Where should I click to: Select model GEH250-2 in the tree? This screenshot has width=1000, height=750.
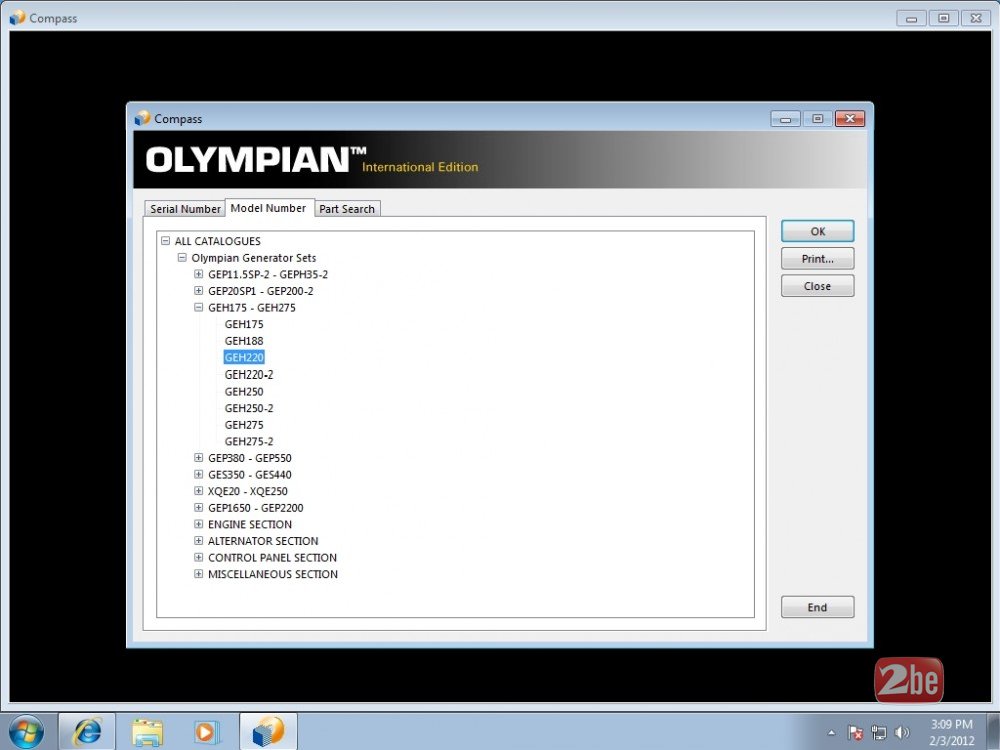point(249,408)
